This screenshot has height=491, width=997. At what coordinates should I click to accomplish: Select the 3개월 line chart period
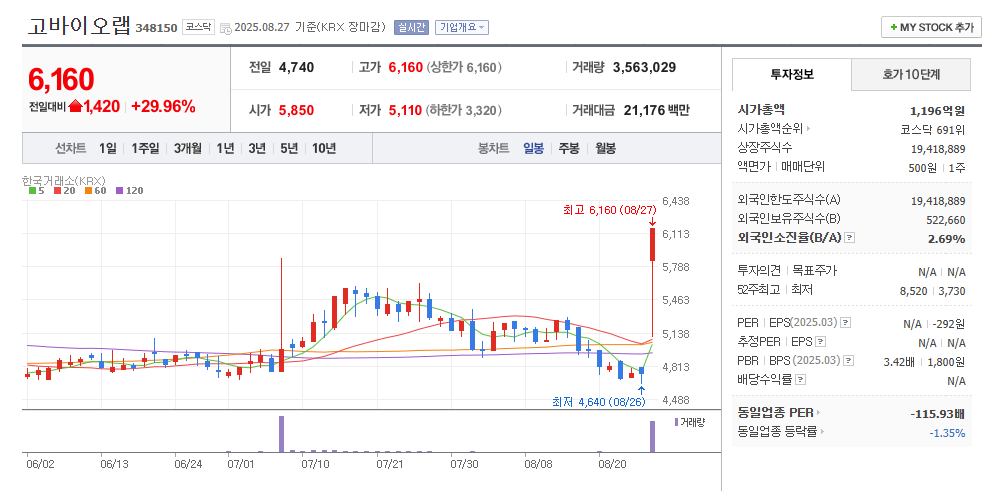188,148
